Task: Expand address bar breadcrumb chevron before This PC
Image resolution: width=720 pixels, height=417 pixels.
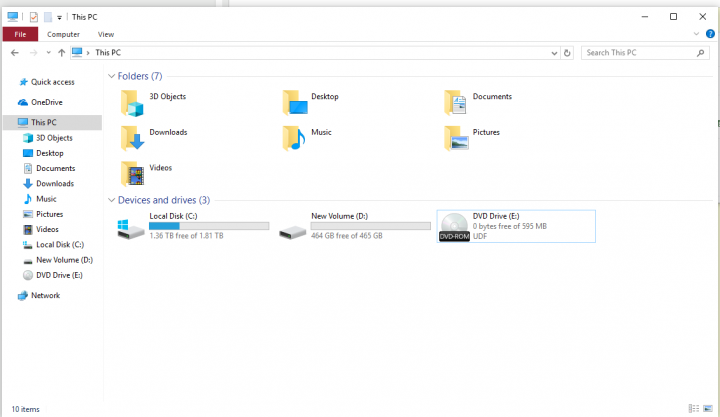Action: (88, 53)
